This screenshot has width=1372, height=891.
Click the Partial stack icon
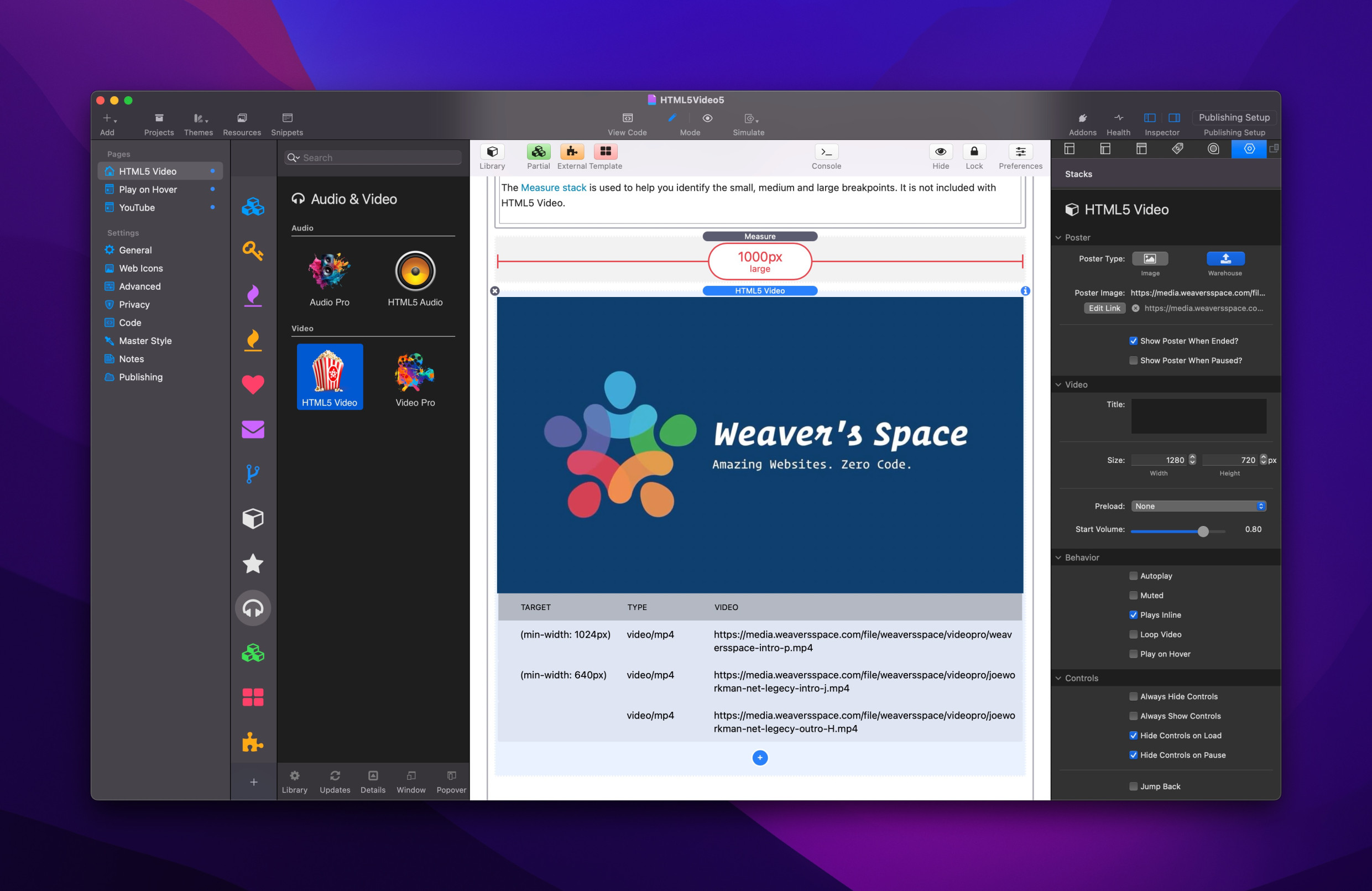pyautogui.click(x=539, y=152)
